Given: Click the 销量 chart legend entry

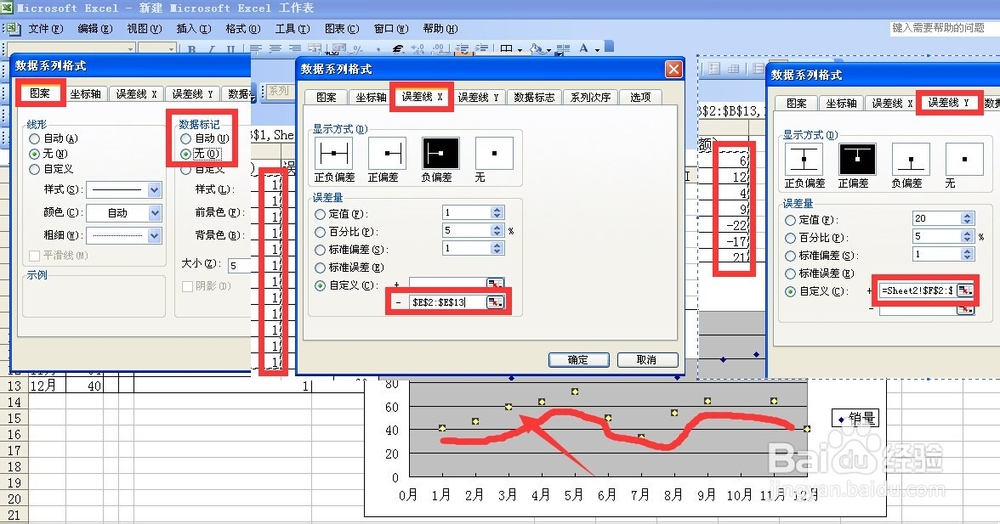Looking at the screenshot, I should (855, 419).
